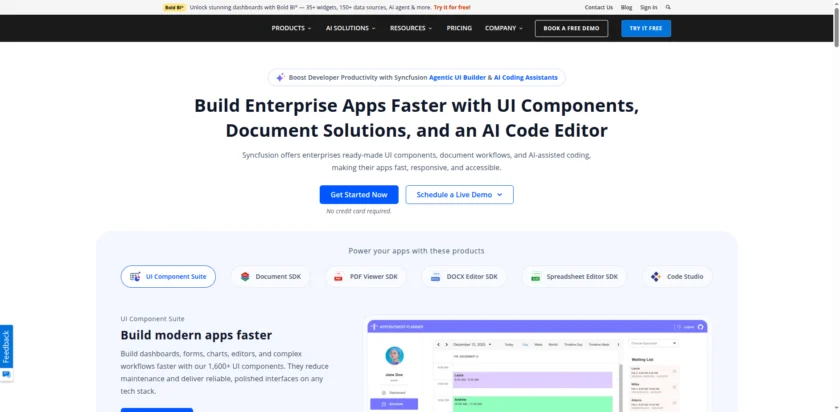The image size is (840, 412).
Task: Open the Choose Specialist dropdown in preview
Action: coord(654,343)
